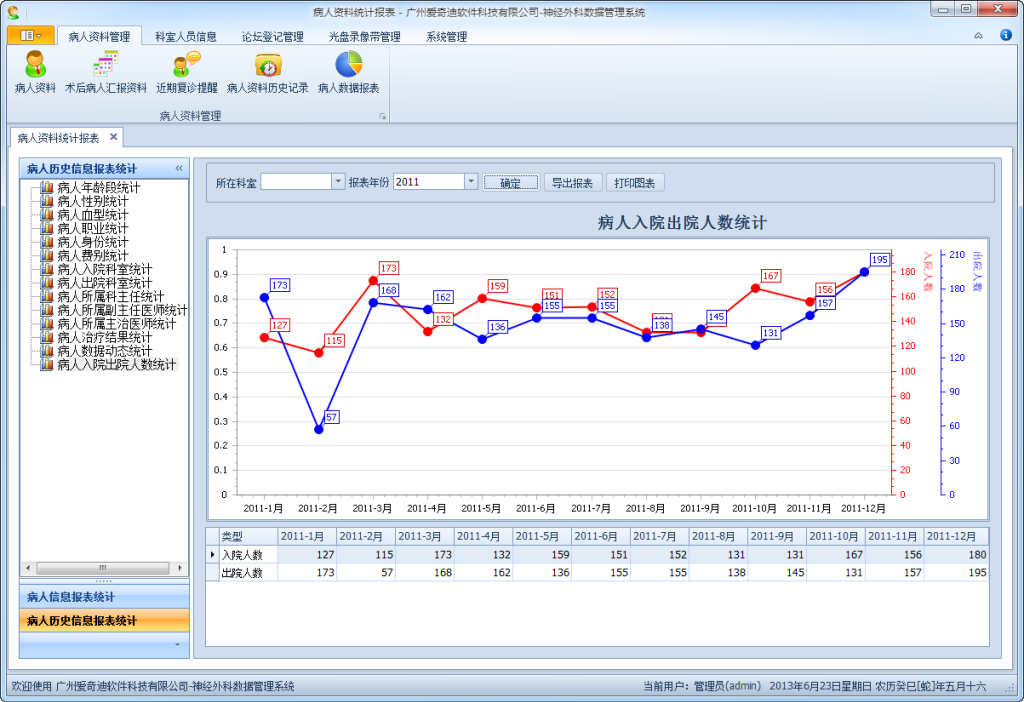Viewport: 1024px width, 702px height.
Task: Click the tree scrollbar right arrow
Action: click(180, 568)
